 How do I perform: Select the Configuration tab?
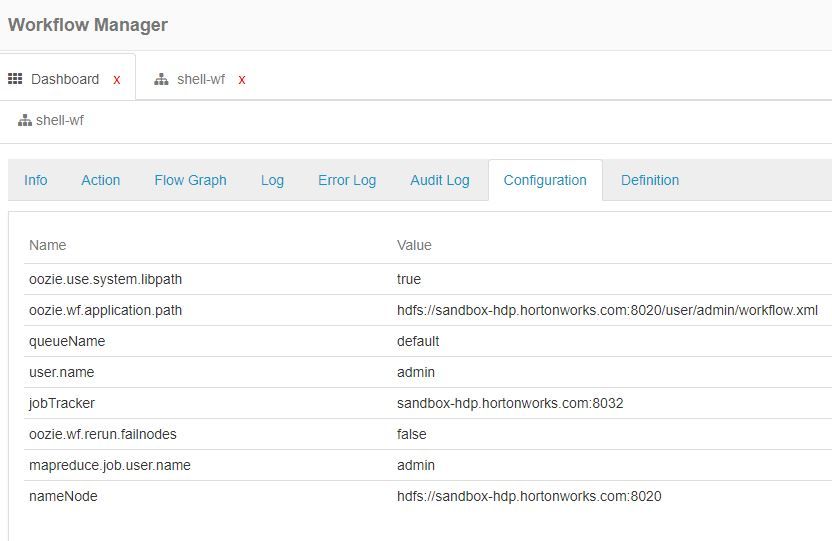[545, 180]
